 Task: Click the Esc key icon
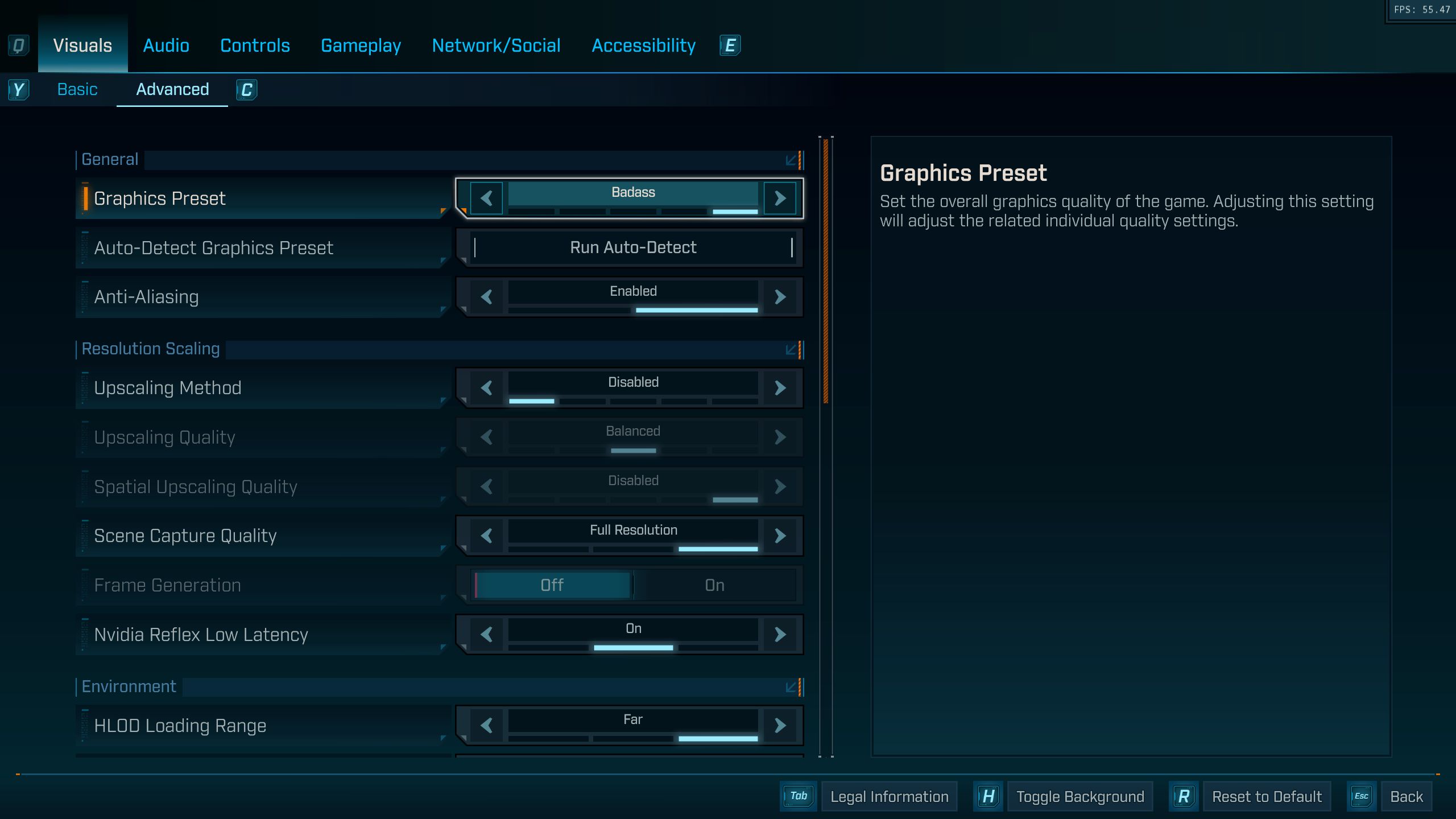(1361, 796)
